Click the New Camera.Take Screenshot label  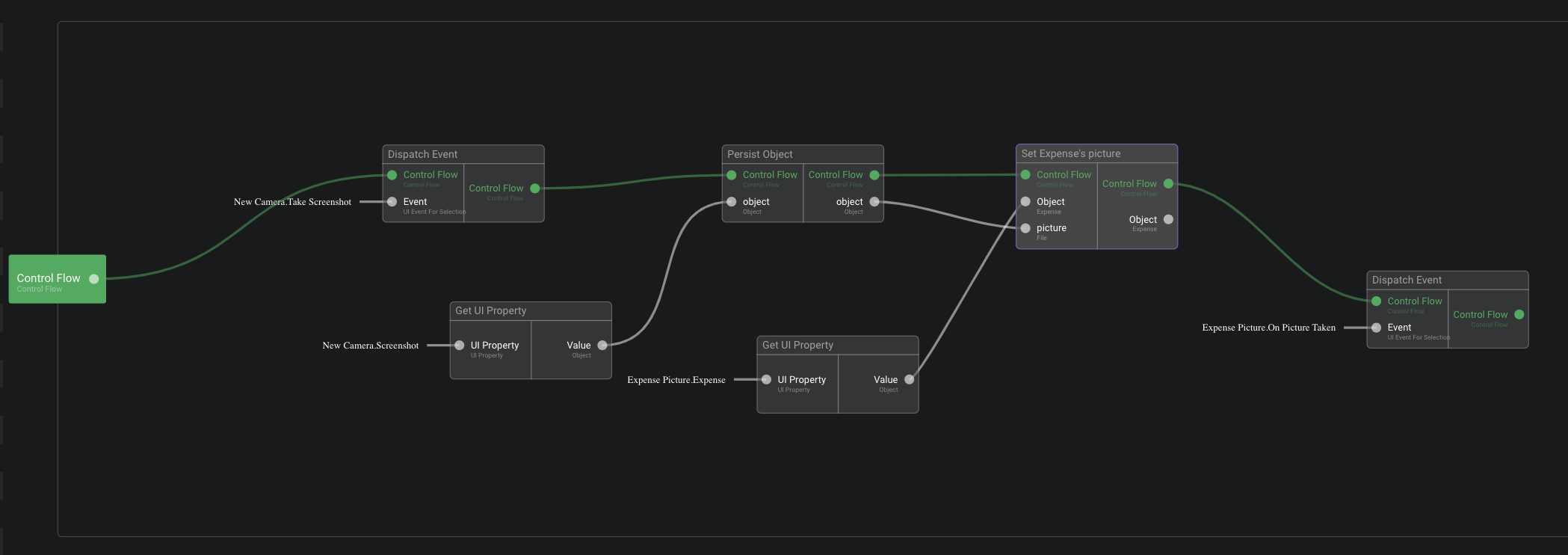coord(292,202)
